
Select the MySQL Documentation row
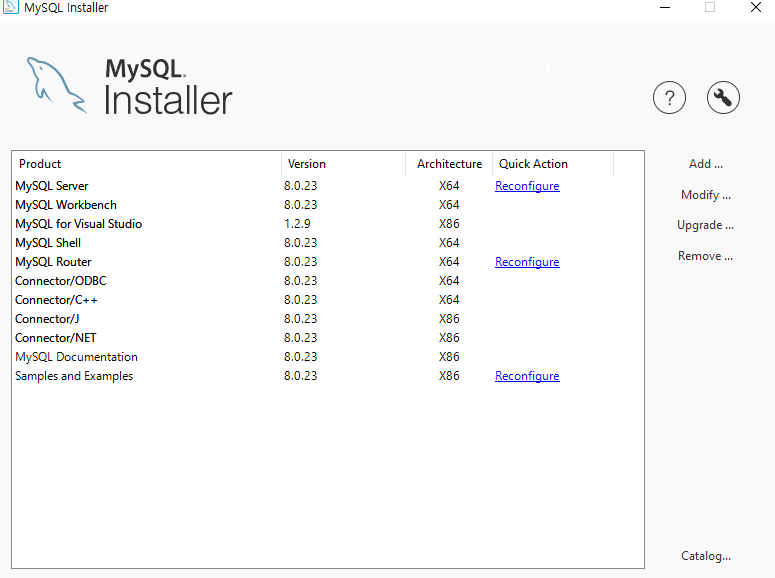coord(328,357)
